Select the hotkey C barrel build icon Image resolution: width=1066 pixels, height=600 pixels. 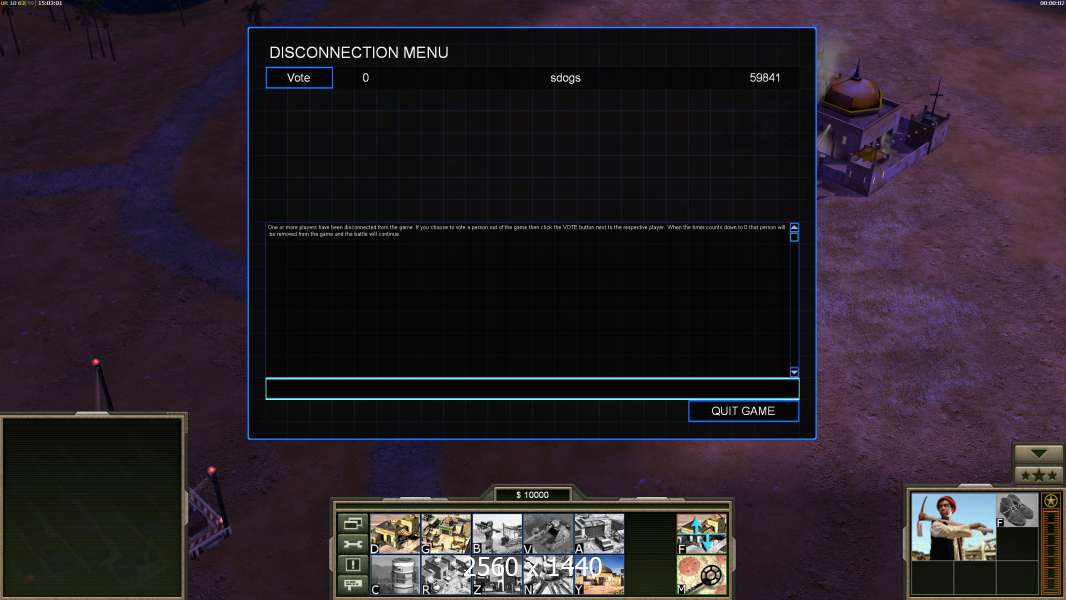(x=395, y=575)
